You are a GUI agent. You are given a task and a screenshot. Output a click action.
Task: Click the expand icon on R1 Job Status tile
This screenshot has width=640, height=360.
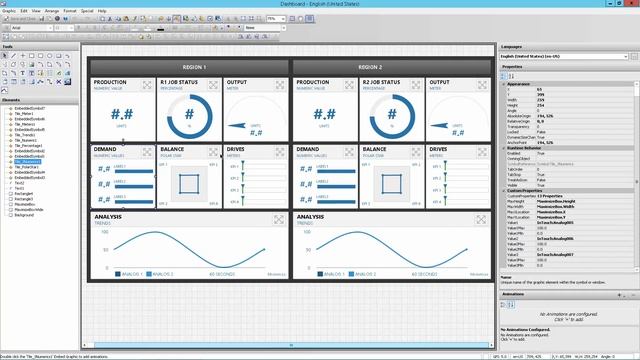pos(213,85)
